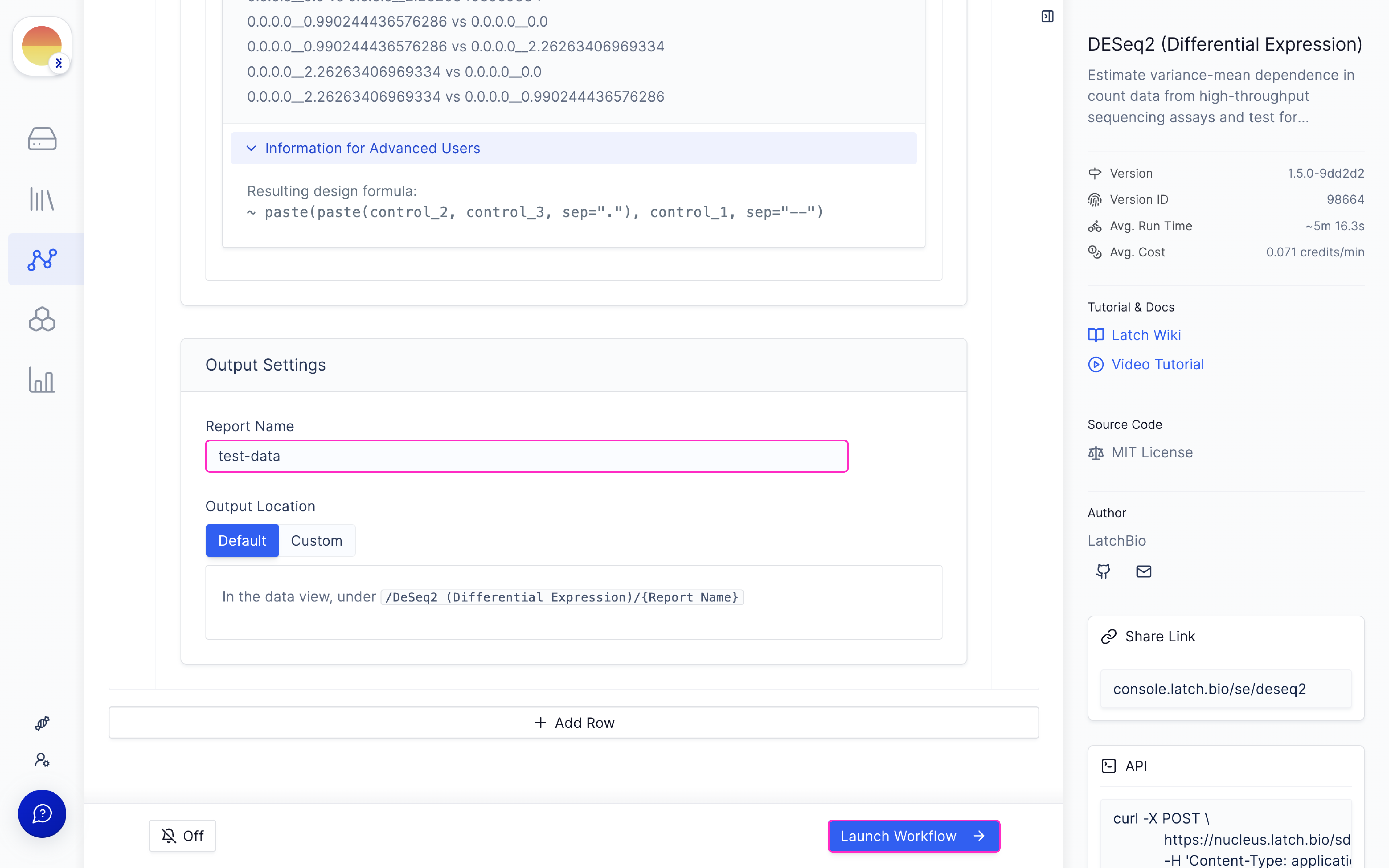Click the DNA helix sidebar icon
Image resolution: width=1389 pixels, height=868 pixels.
[x=42, y=723]
